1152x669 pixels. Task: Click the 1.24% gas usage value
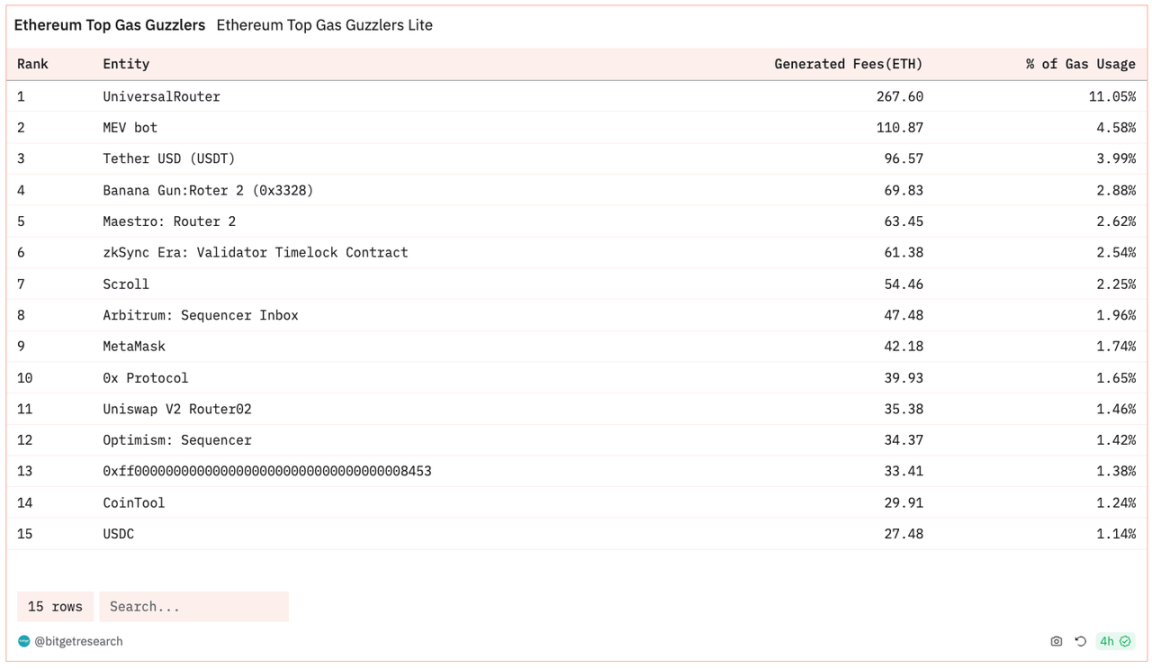(1116, 502)
